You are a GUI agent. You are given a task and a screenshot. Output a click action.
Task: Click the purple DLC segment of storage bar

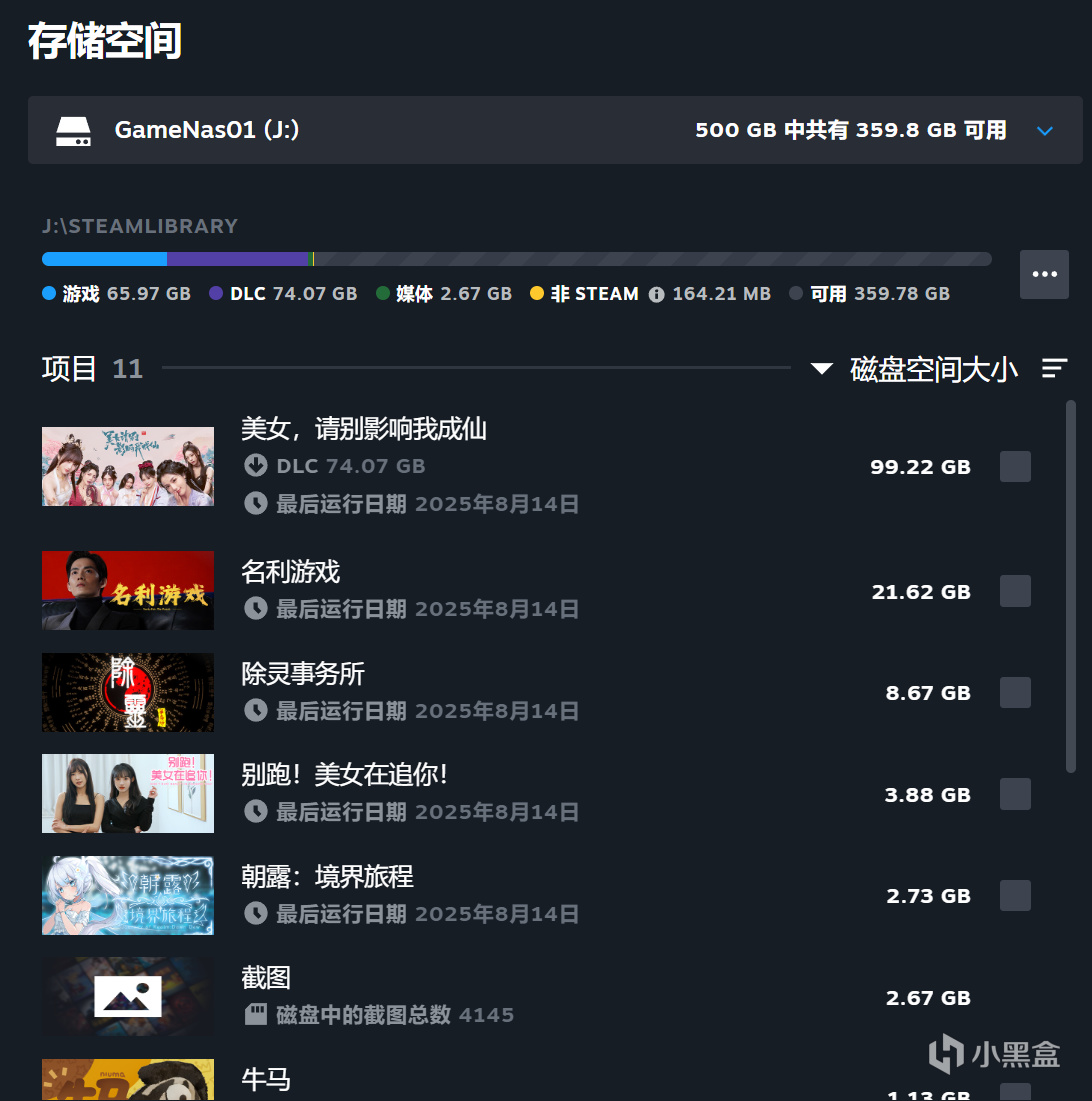(x=239, y=259)
